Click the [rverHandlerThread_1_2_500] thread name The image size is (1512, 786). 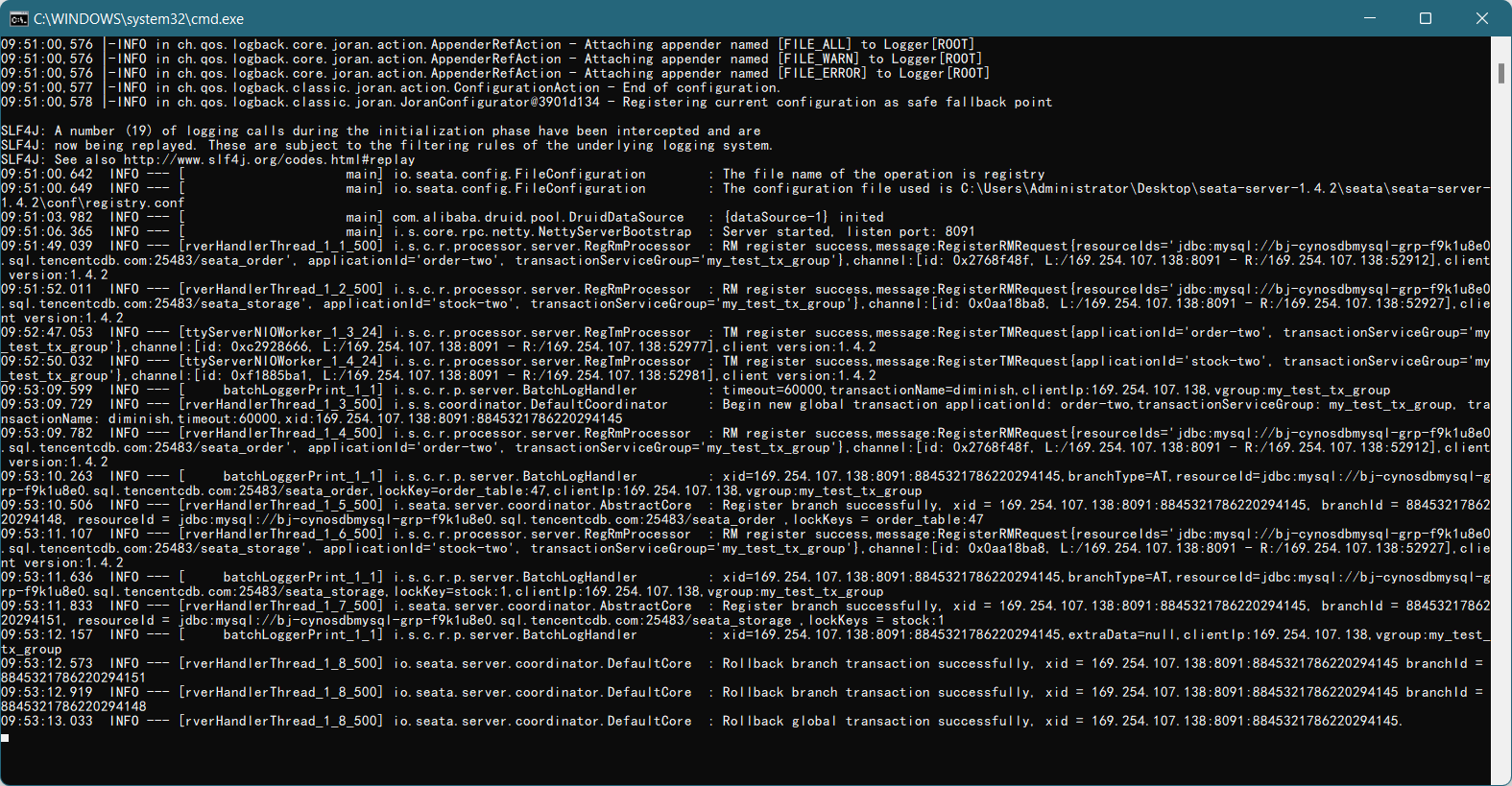coord(280,289)
